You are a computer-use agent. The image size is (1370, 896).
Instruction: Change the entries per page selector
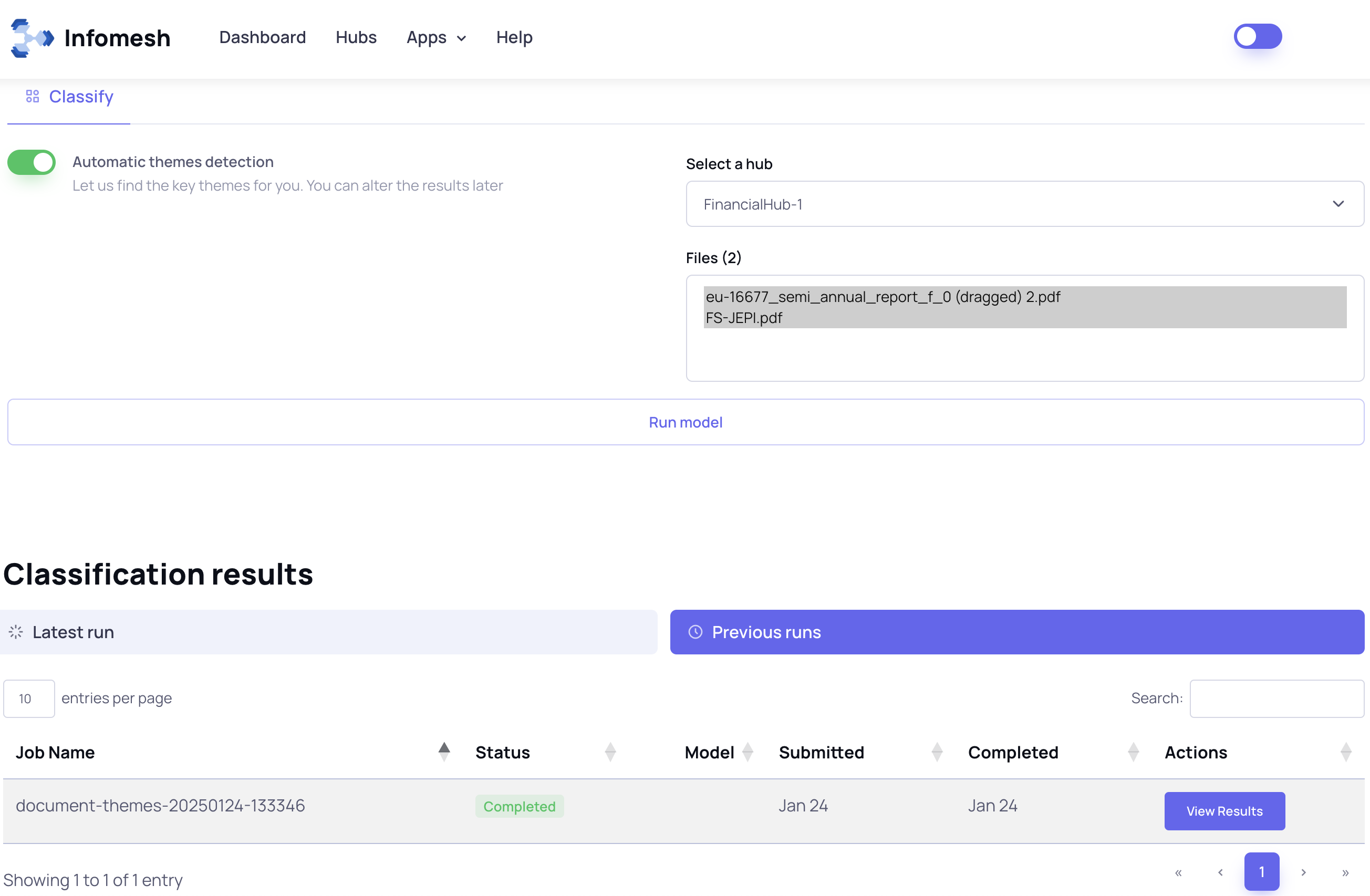click(x=29, y=699)
